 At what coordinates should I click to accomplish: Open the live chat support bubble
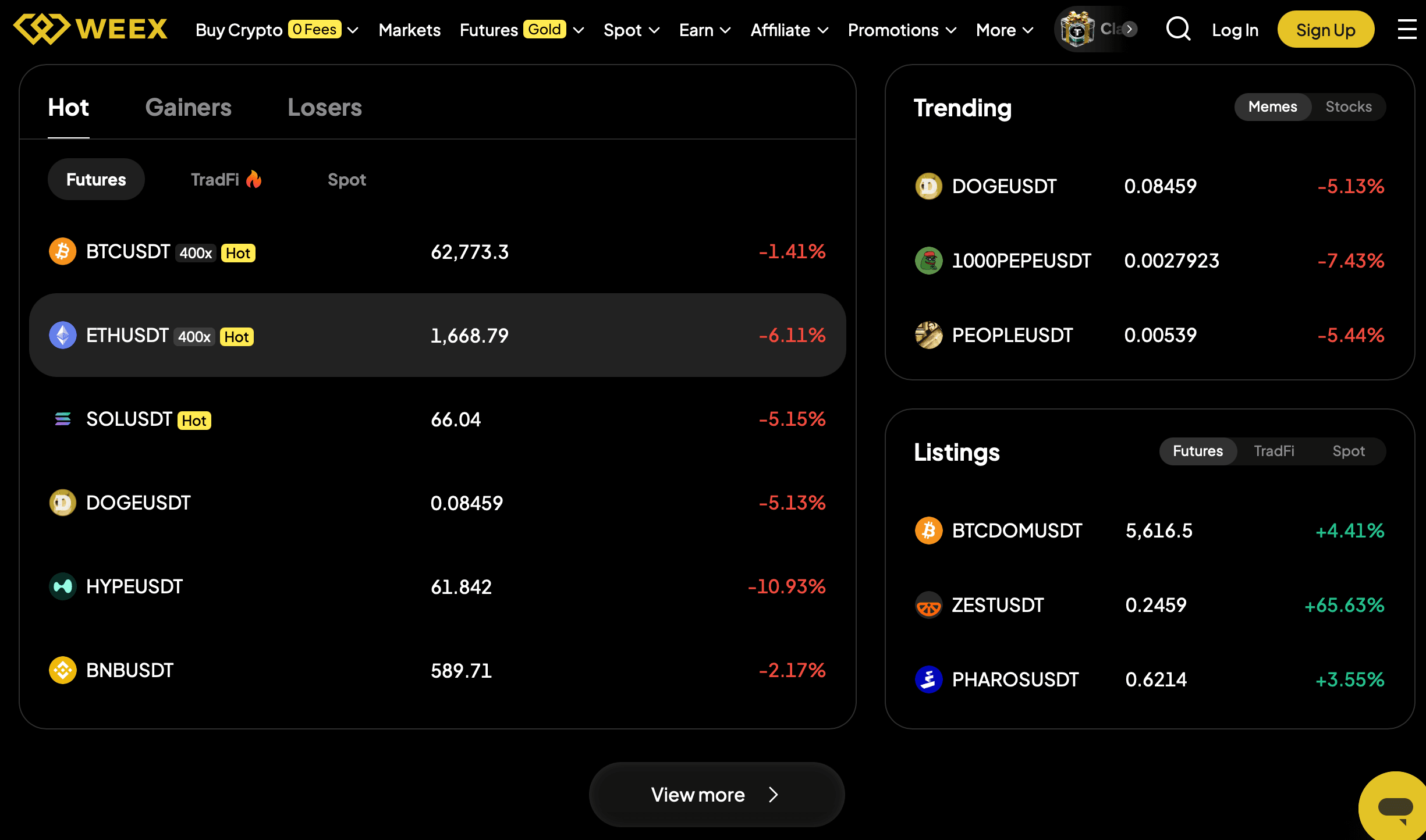(1394, 807)
